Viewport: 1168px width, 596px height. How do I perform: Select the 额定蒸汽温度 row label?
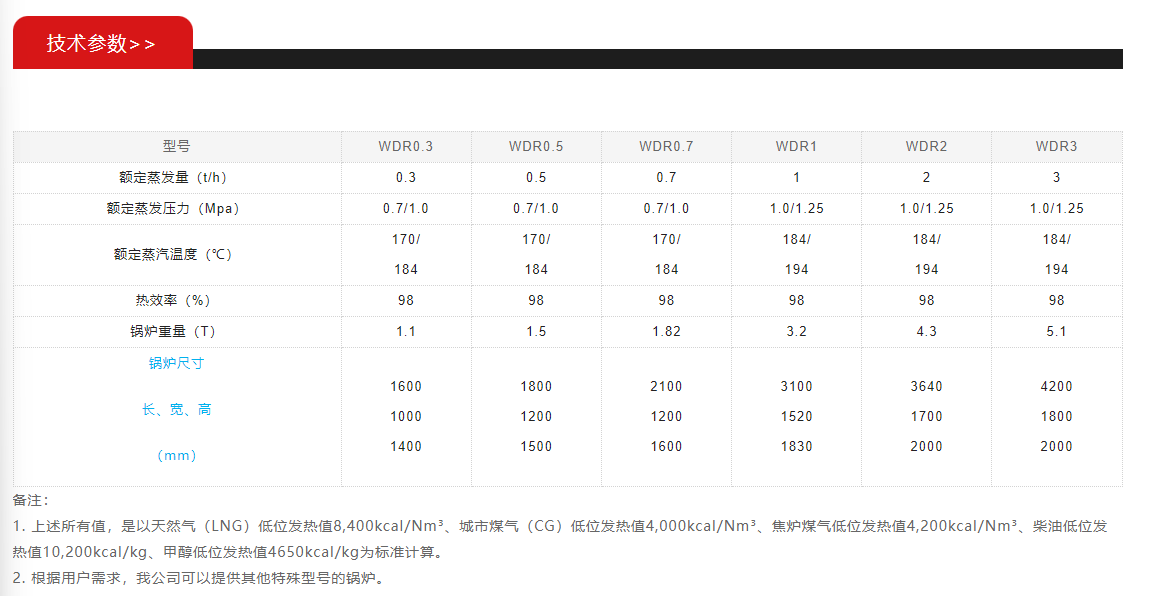[175, 254]
